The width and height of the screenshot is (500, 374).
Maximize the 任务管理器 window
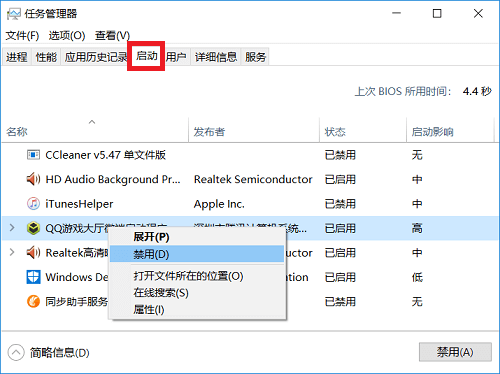point(437,13)
